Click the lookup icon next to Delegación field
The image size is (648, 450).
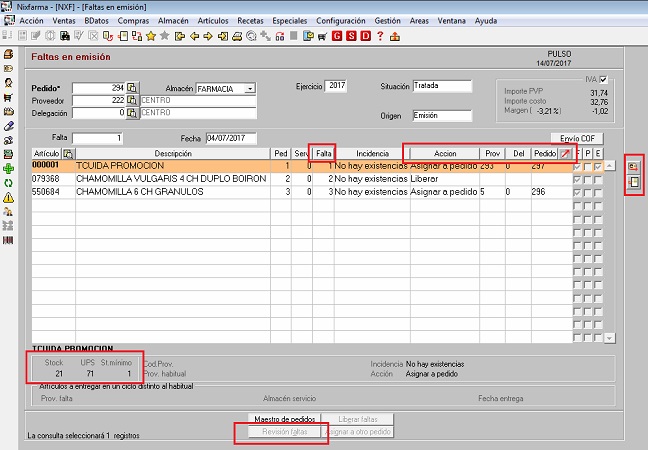point(132,113)
